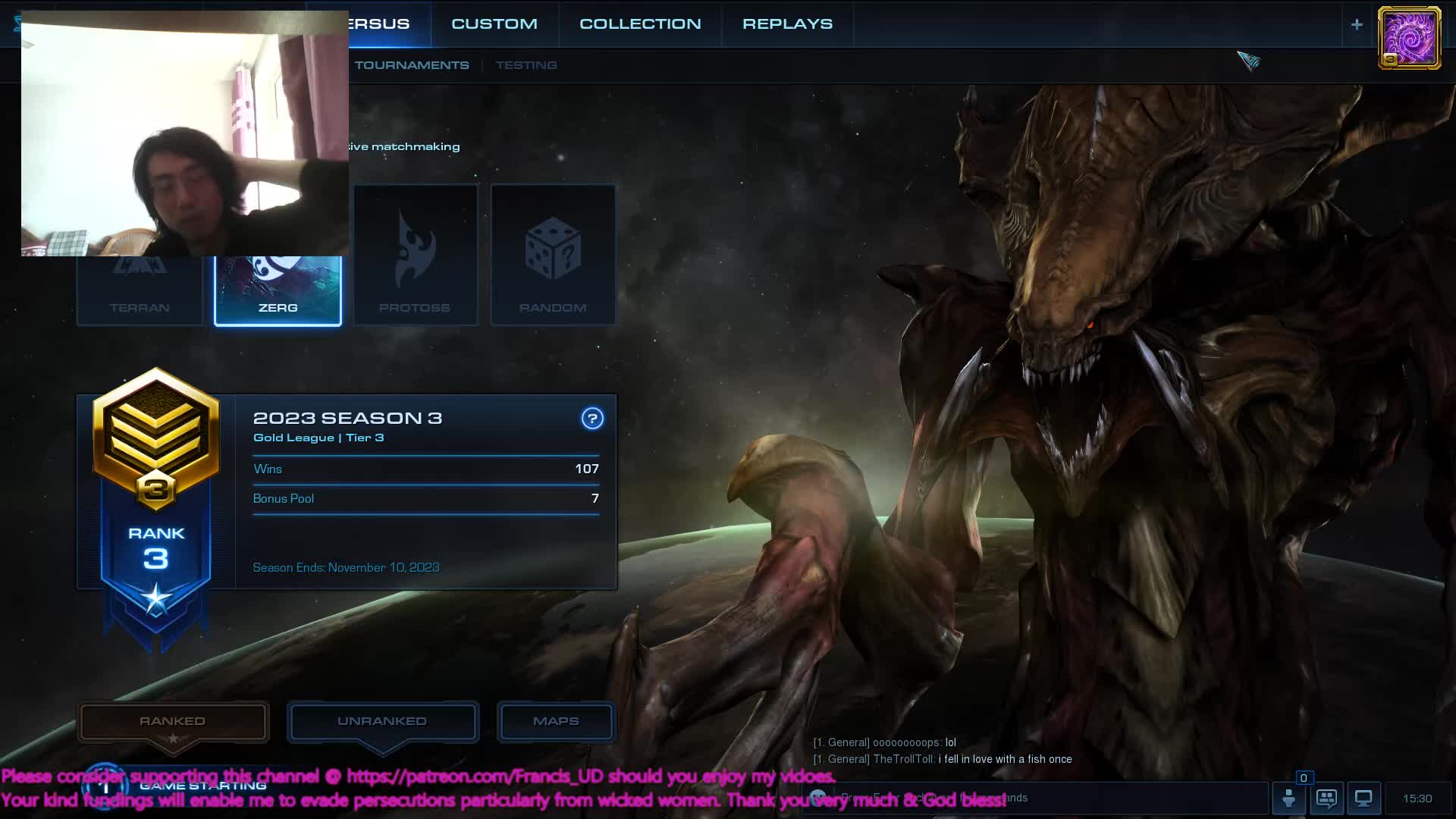Open the Replays tab
Image resolution: width=1456 pixels, height=819 pixels.
787,24
